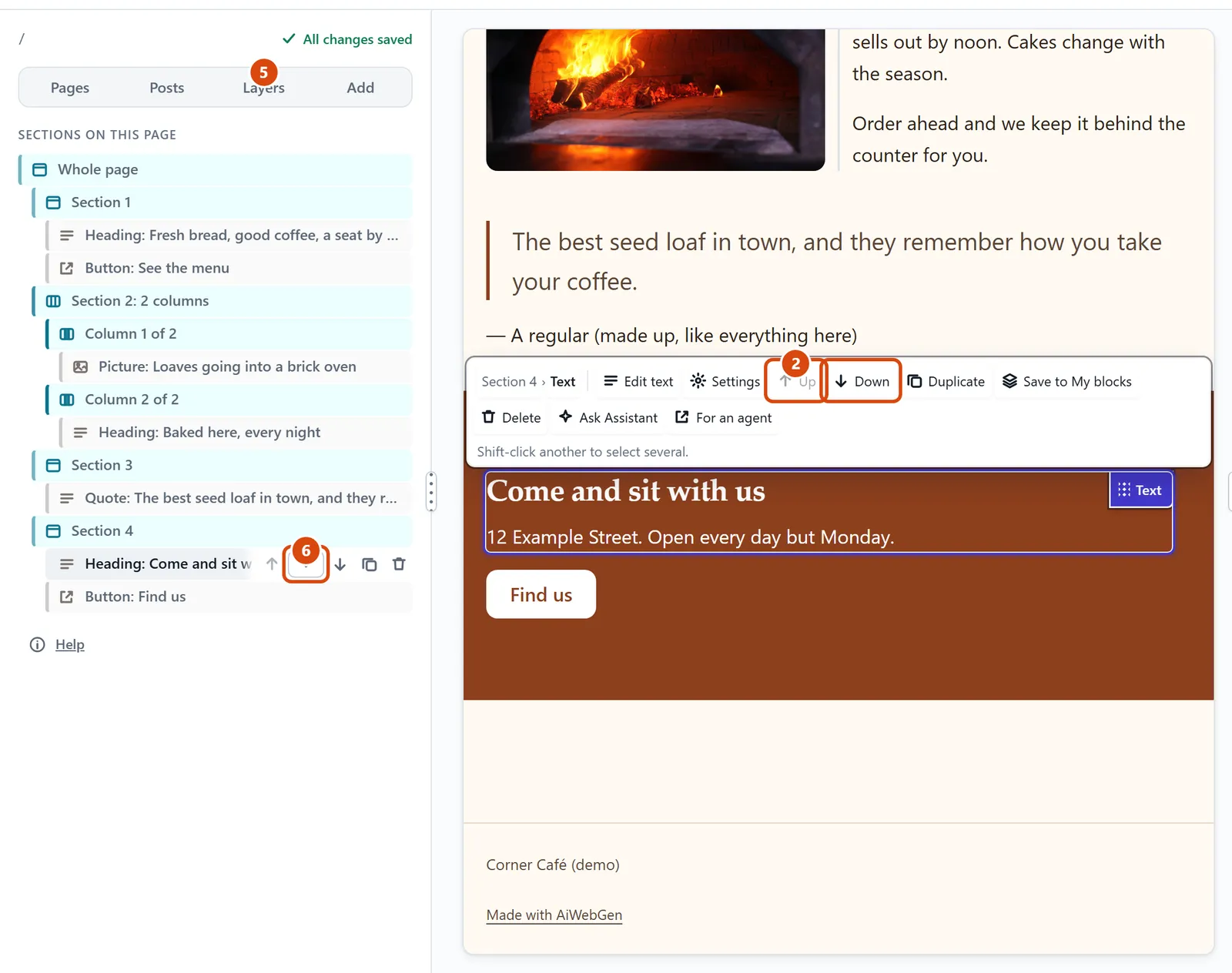The height and width of the screenshot is (973, 1232).
Task: Select Section 2: 2 columns row
Action: pos(223,301)
